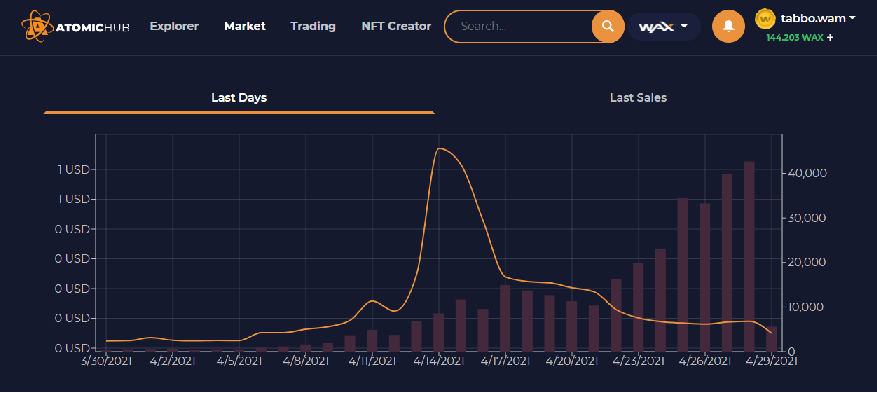Open the Market menu item
This screenshot has height=393, width=877.
pos(244,26)
